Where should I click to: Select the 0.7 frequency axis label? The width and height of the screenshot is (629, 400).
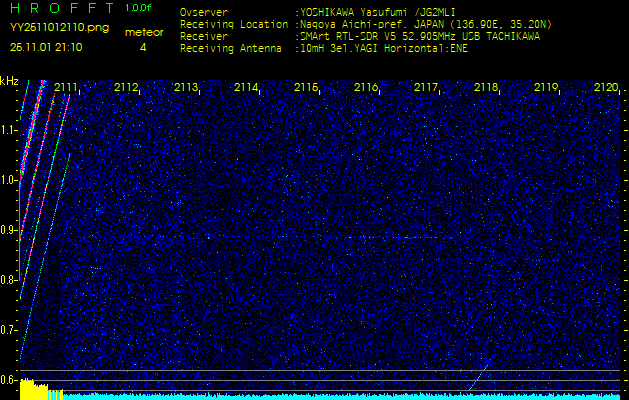tap(9, 330)
